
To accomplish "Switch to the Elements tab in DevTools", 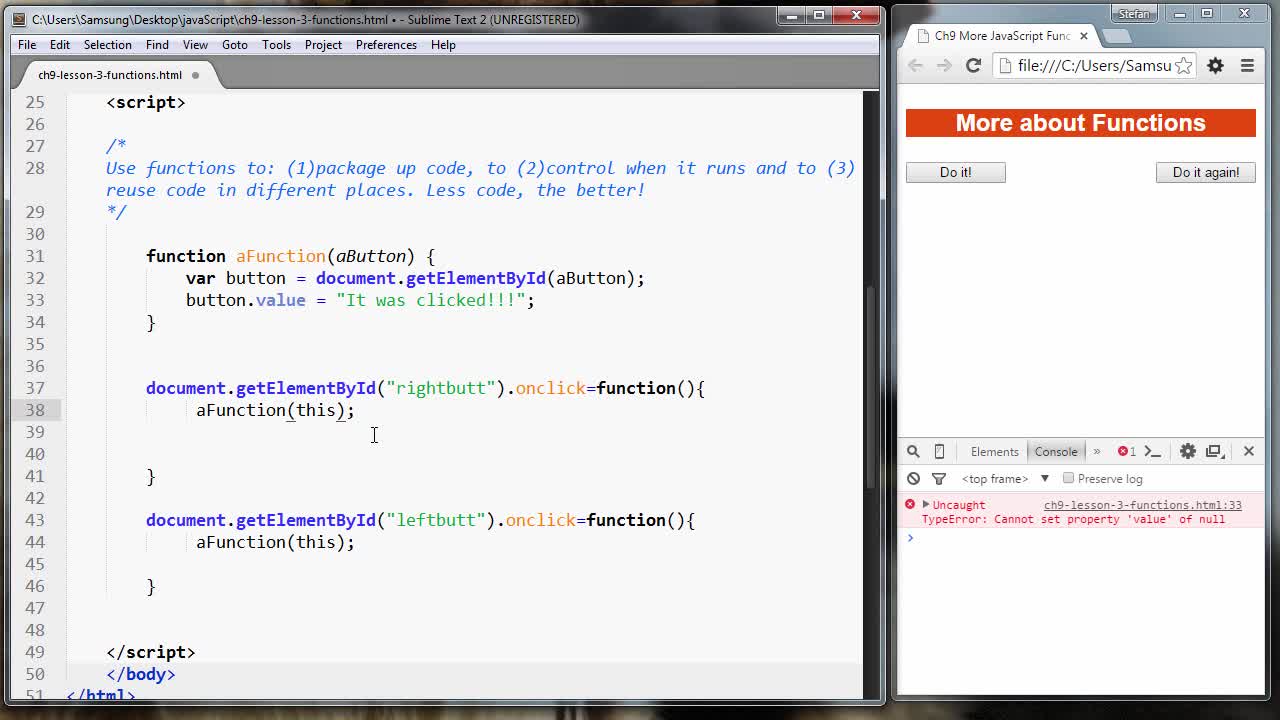I will tap(994, 452).
